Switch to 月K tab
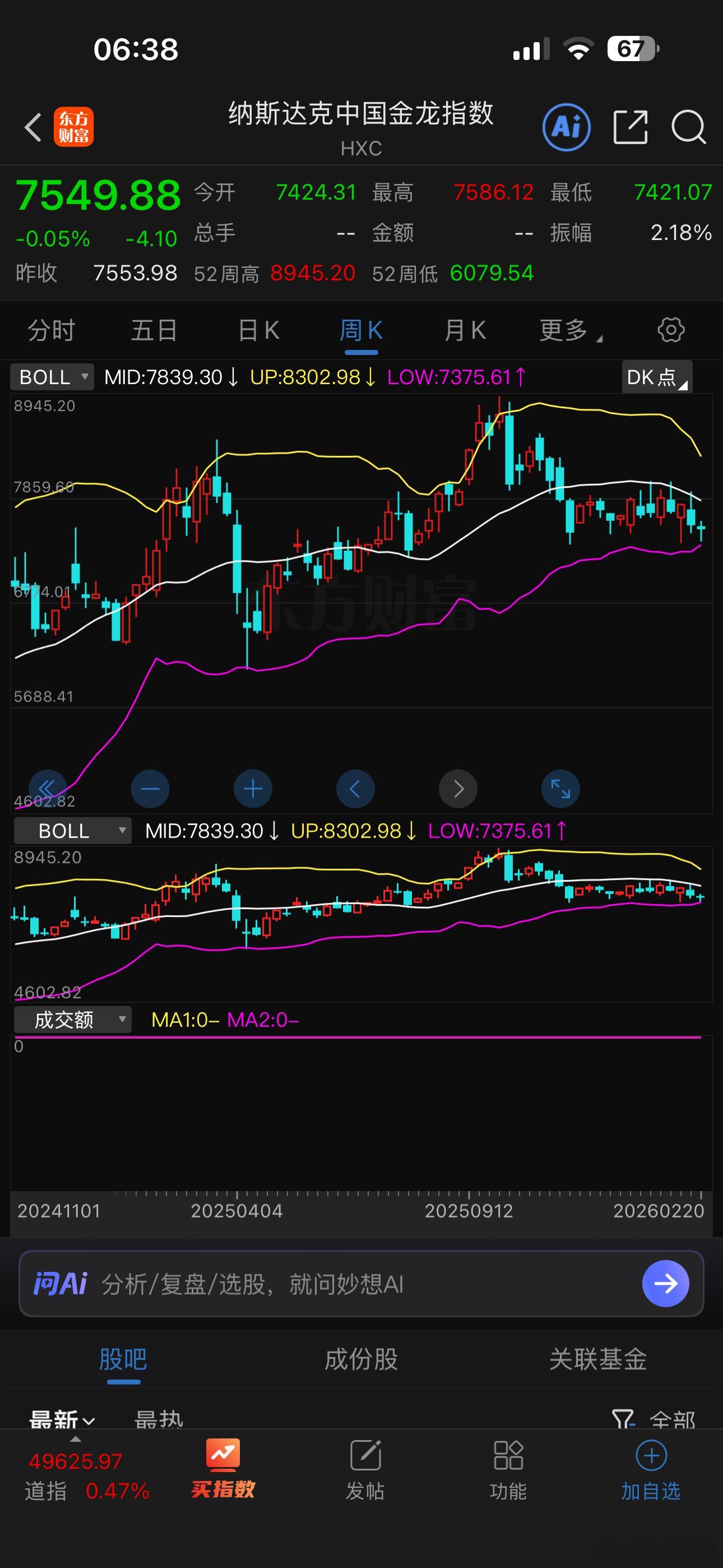Image resolution: width=723 pixels, height=1568 pixels. pyautogui.click(x=465, y=330)
